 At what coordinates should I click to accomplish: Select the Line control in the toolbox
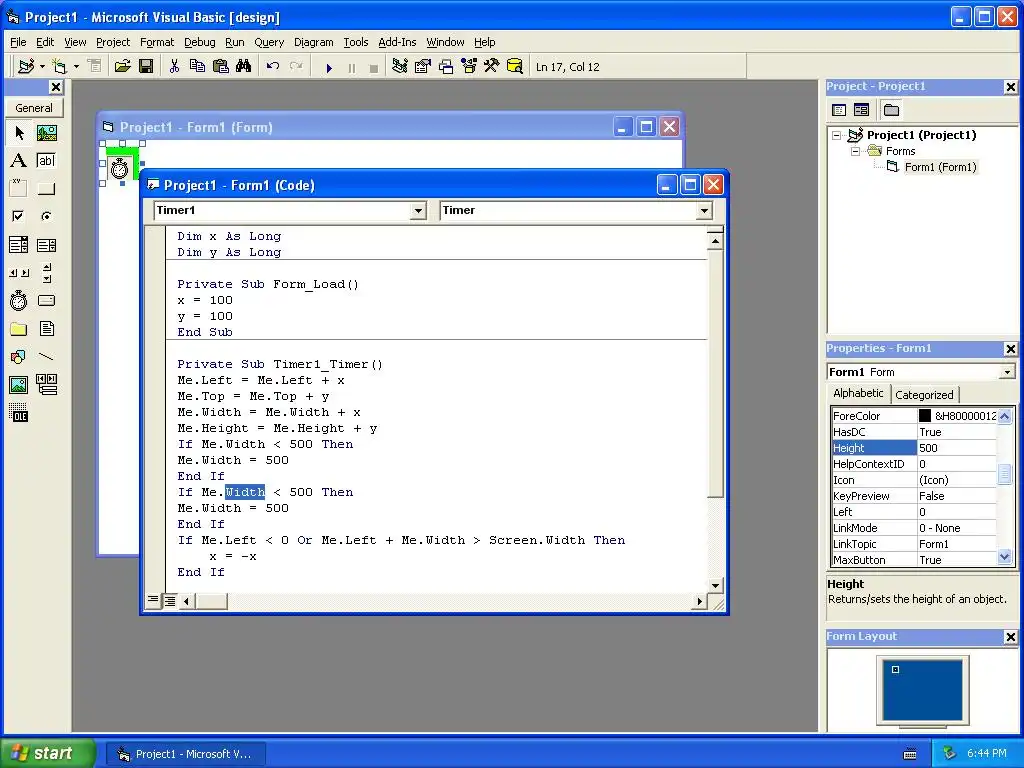tap(46, 357)
